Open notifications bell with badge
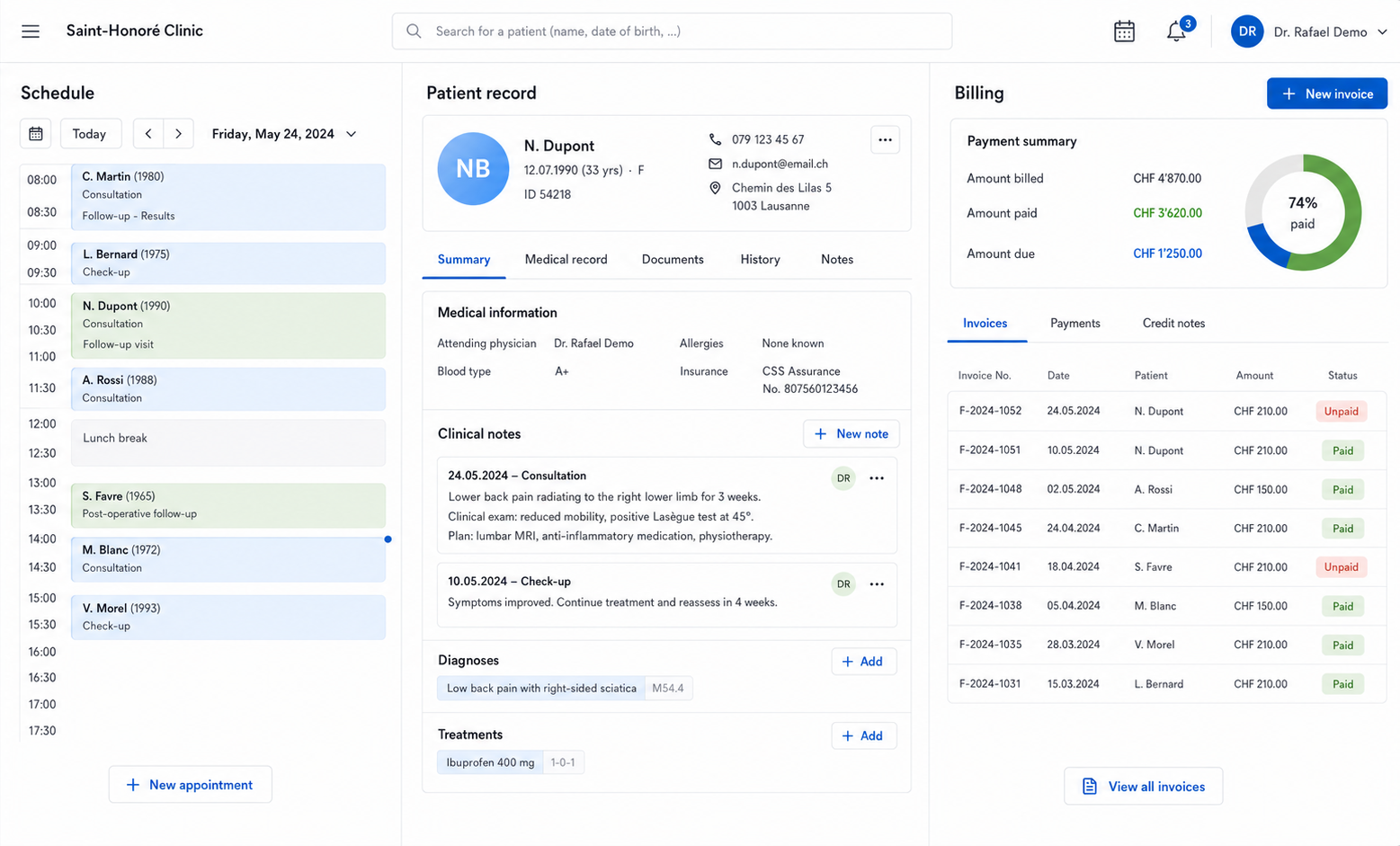This screenshot has height=846, width=1400. 1177,31
